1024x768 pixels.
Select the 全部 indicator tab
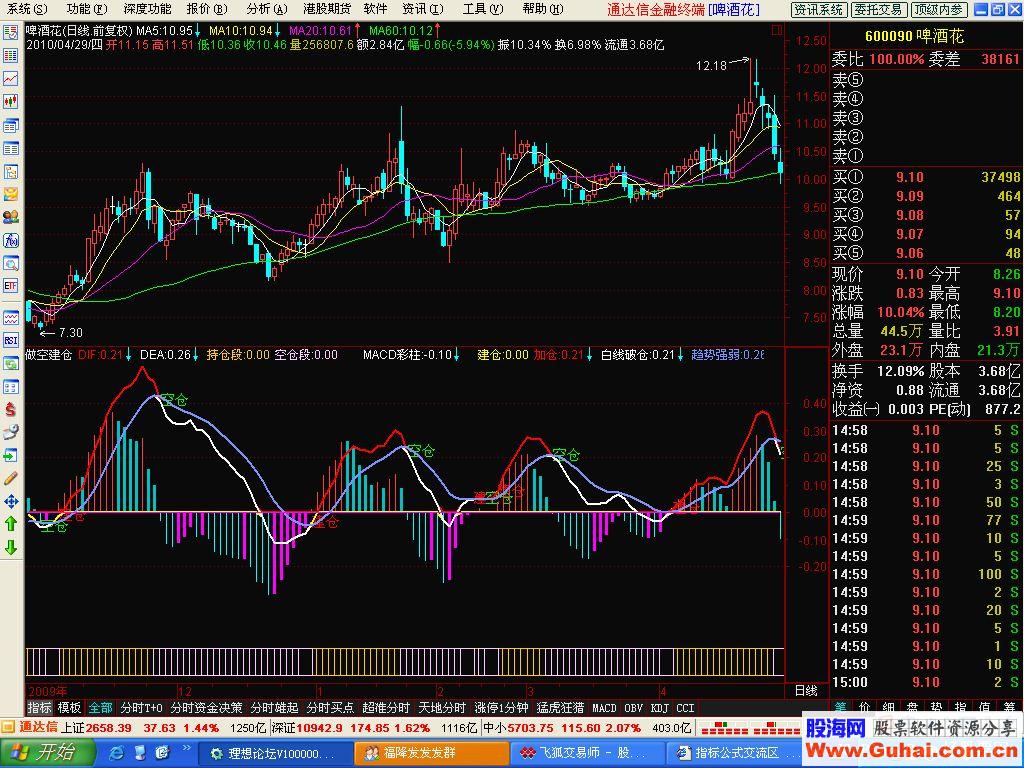point(101,708)
